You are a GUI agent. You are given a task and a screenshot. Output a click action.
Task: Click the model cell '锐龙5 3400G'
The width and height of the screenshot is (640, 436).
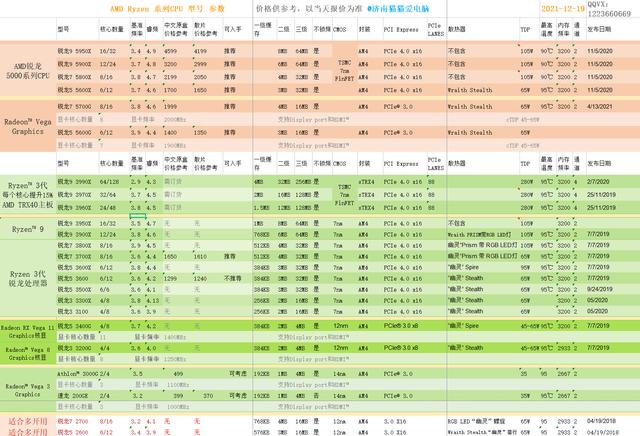74,327
